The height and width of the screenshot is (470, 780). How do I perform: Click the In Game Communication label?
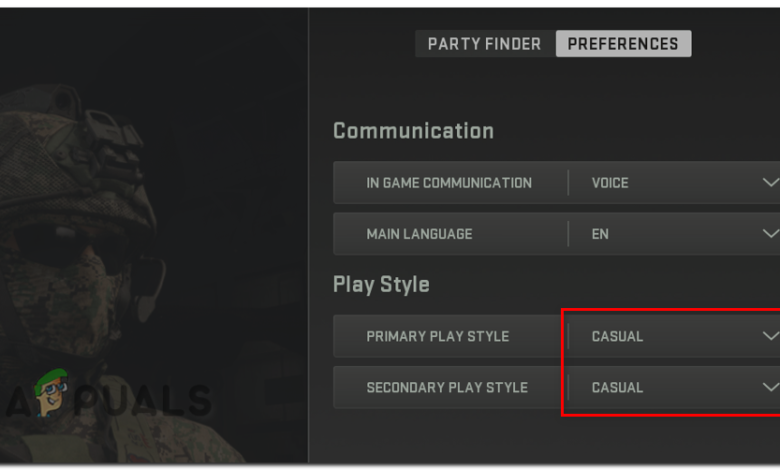point(449,183)
